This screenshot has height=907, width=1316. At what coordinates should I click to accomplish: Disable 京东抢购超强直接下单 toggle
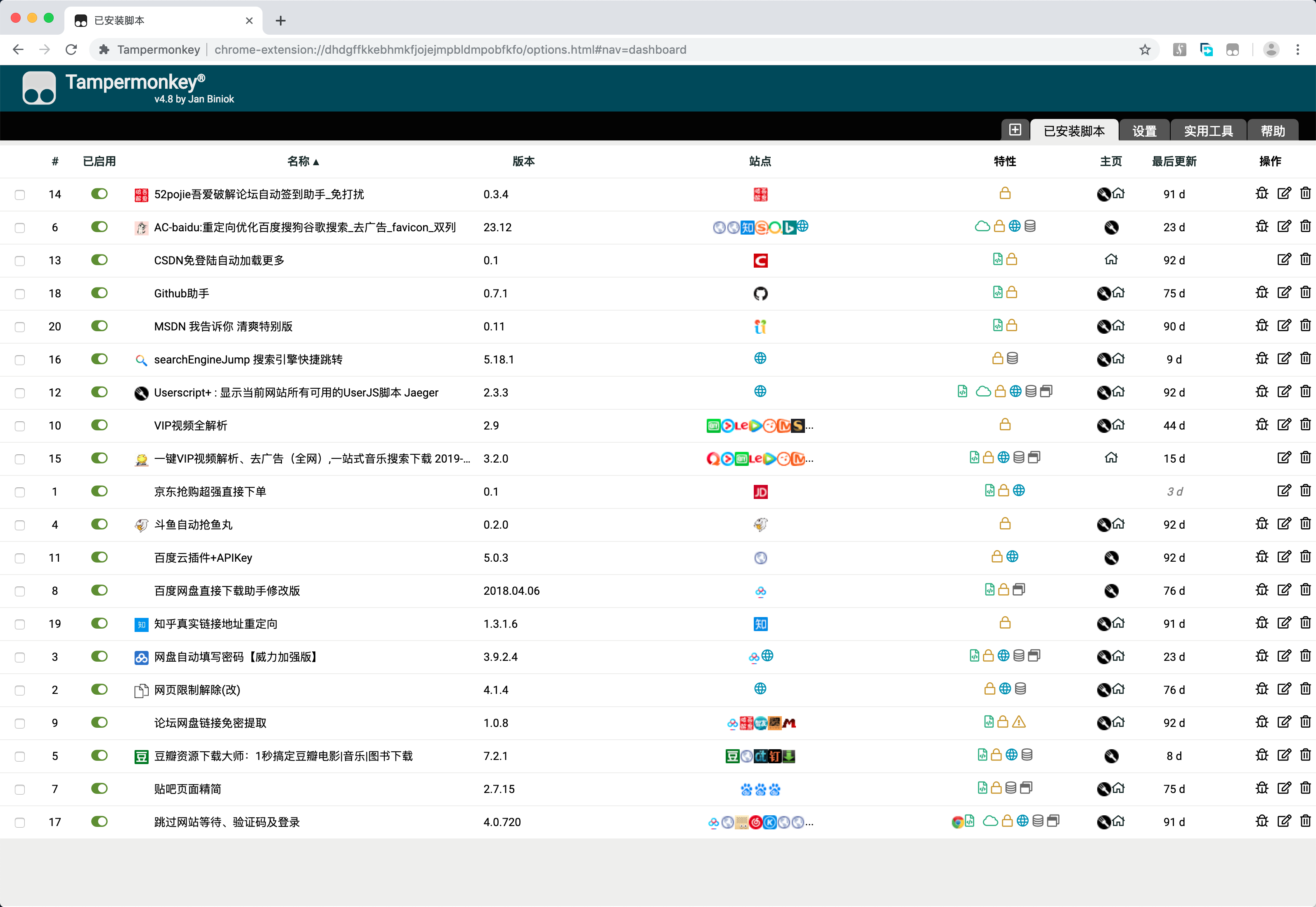[99, 491]
